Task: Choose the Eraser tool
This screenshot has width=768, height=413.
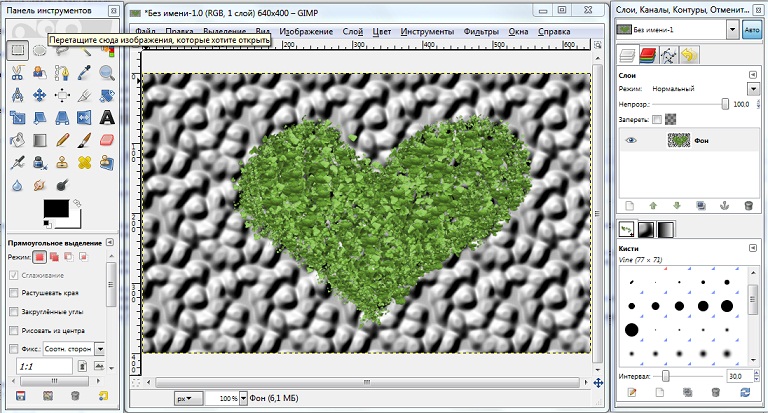Action: click(107, 140)
